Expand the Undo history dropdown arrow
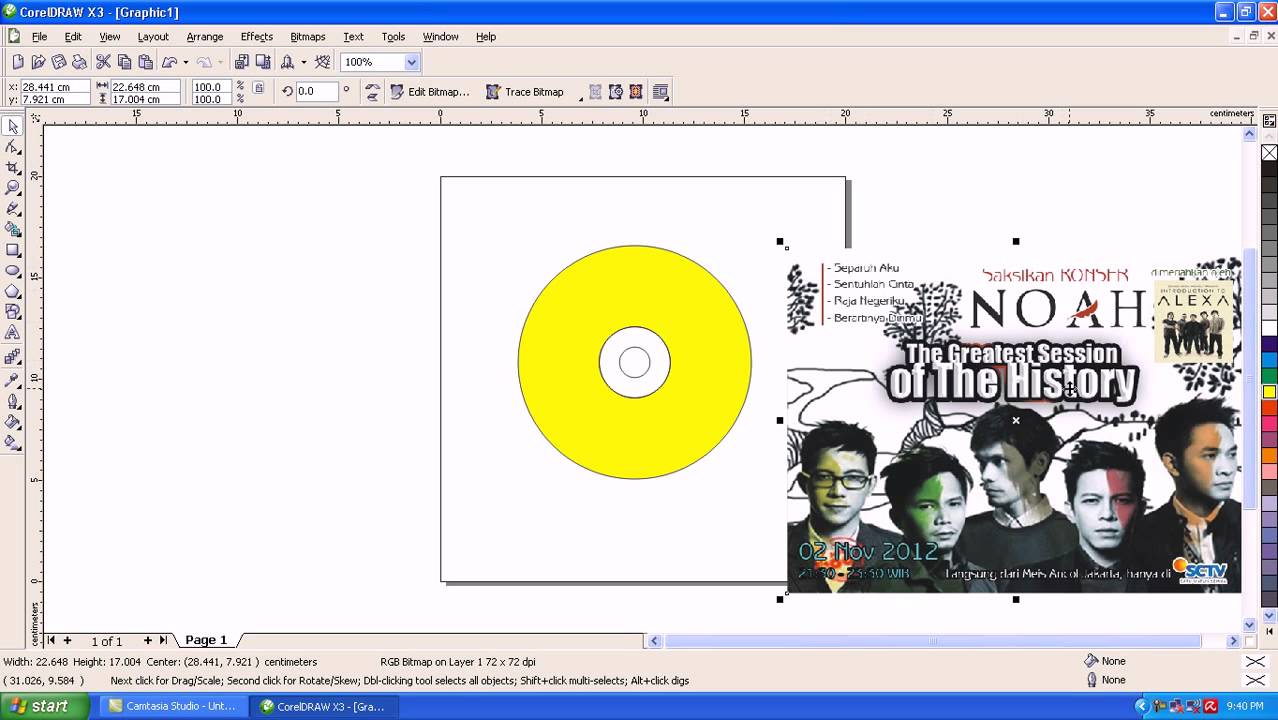 185,62
